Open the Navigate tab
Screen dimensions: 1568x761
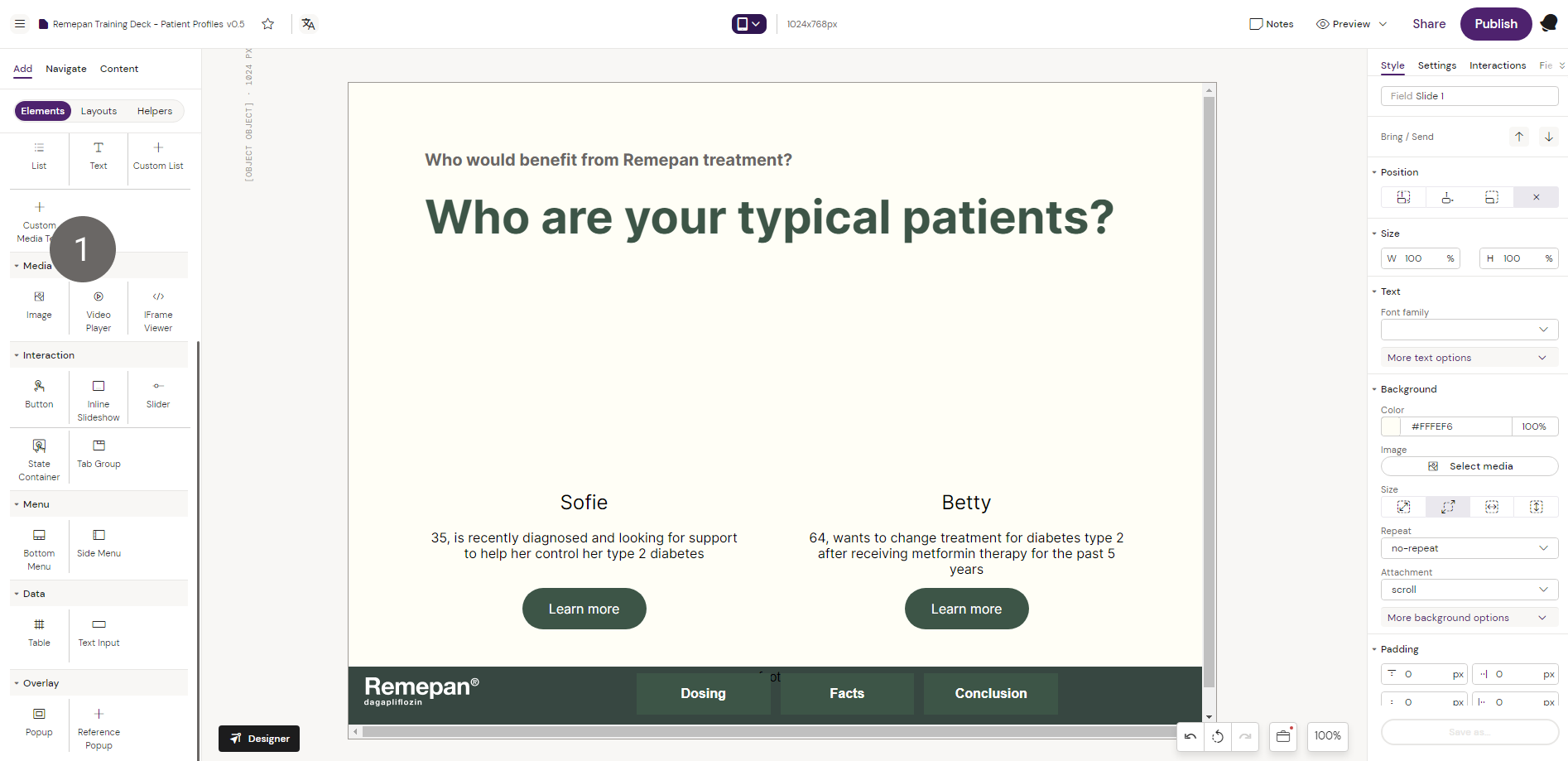(66, 69)
